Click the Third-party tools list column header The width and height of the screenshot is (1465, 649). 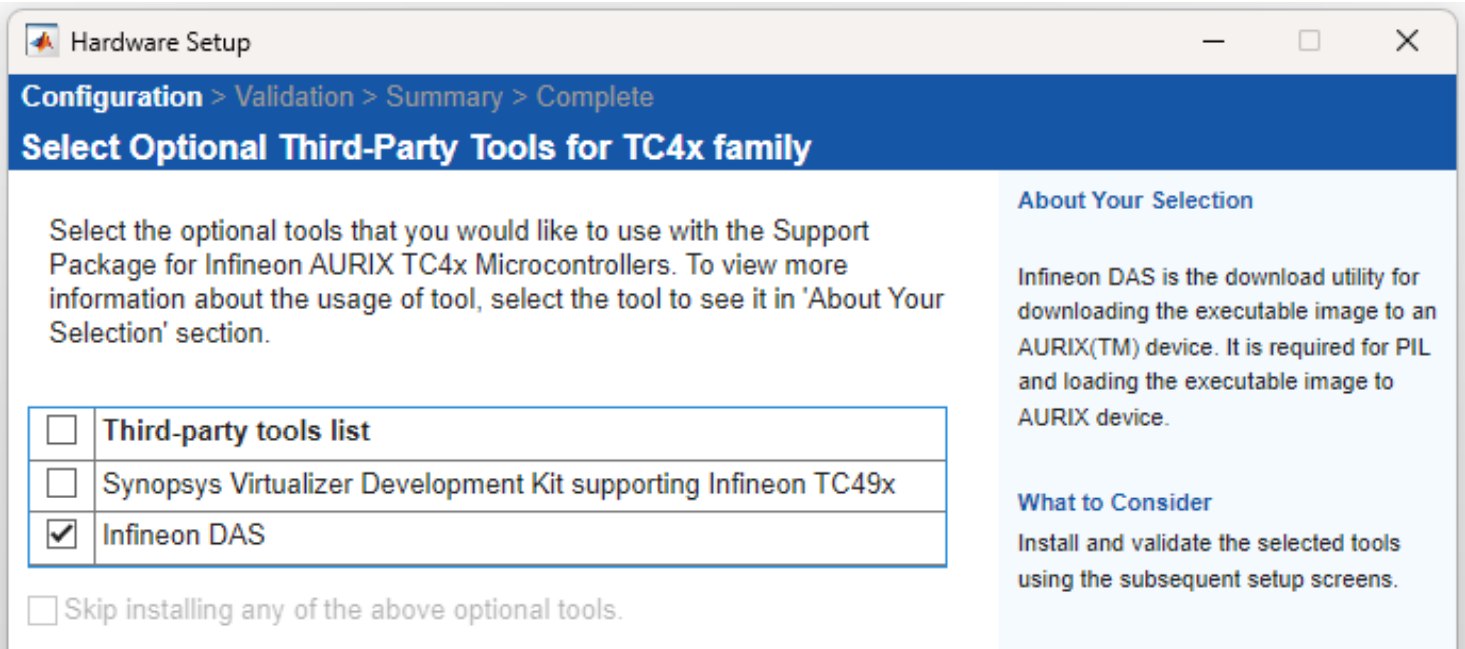pyautogui.click(x=236, y=431)
